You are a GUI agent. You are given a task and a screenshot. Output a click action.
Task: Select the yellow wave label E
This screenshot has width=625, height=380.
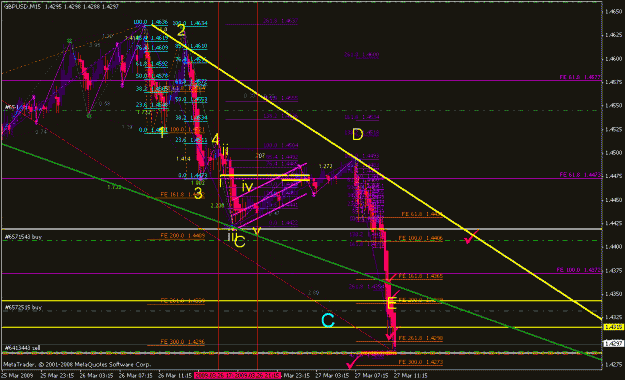pos(392,303)
